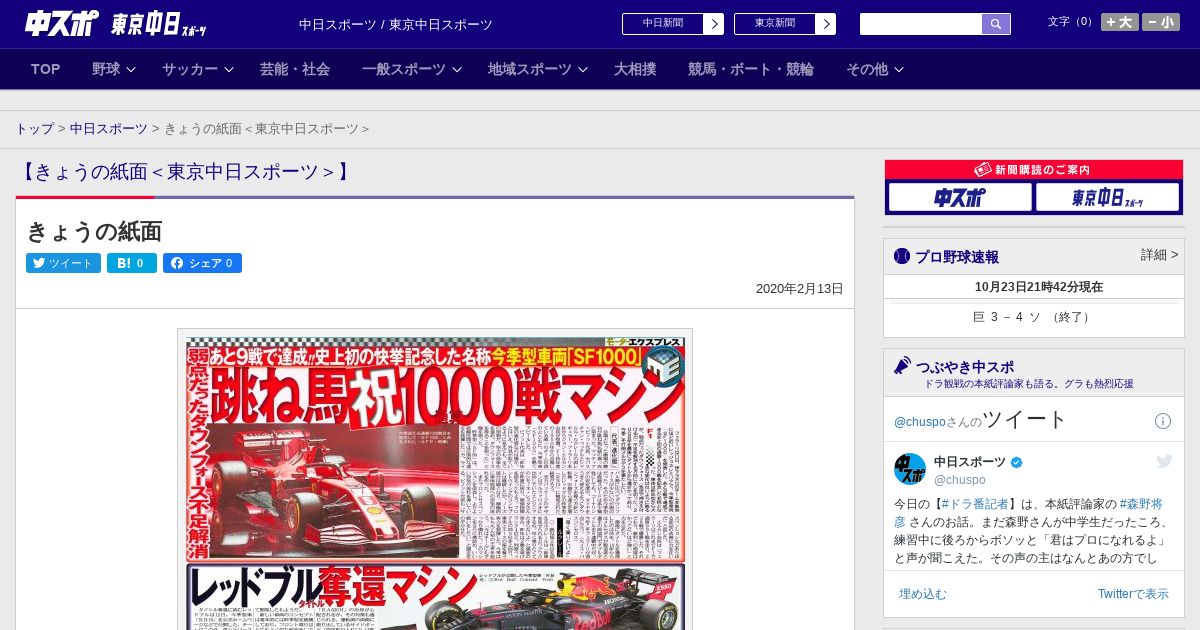Image resolution: width=1200 pixels, height=630 pixels.
Task: Click the 新聞購読のご案内 banner header
Action: click(x=1034, y=170)
